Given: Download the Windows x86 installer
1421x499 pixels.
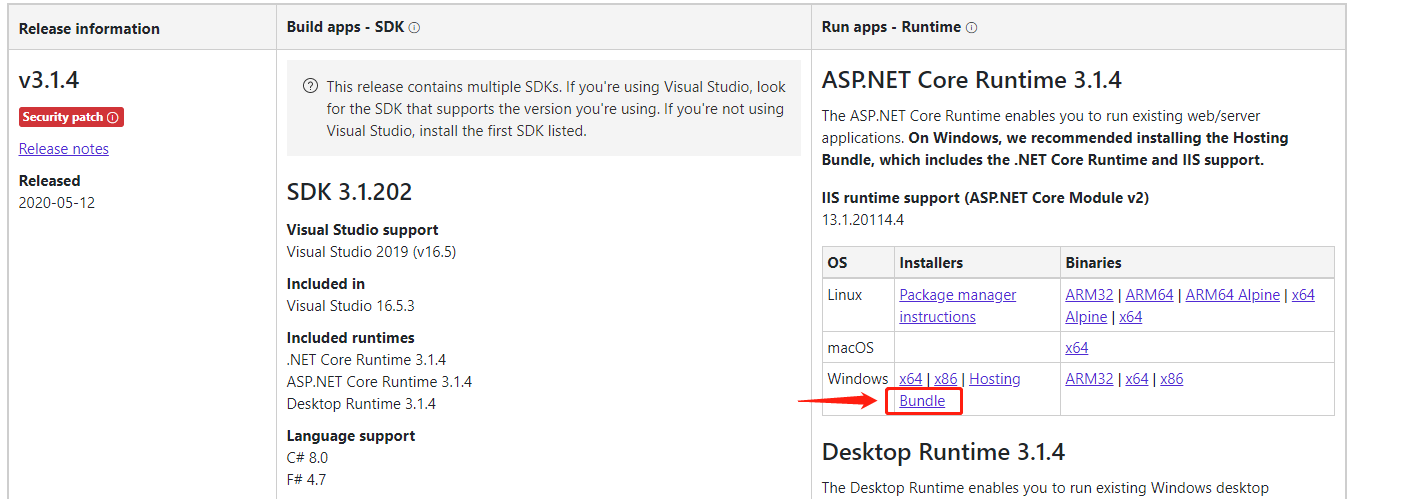Looking at the screenshot, I should [945, 379].
